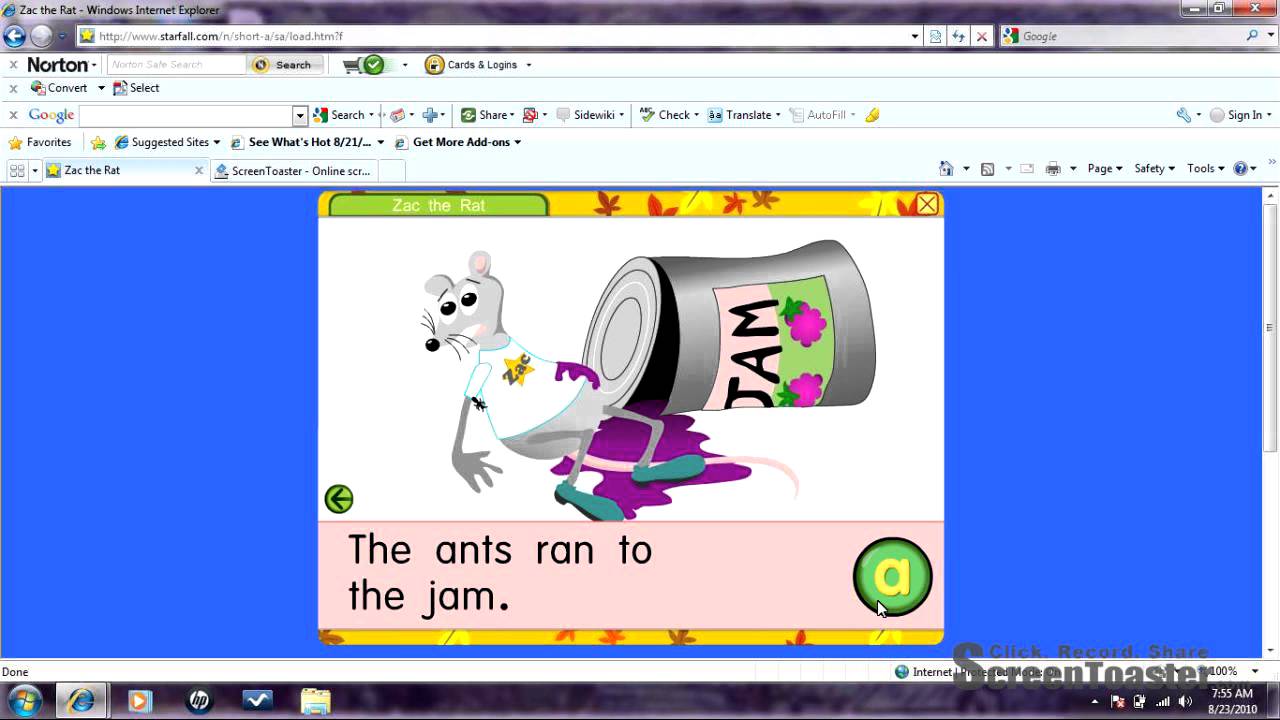Open the Windows Start button
1280x720 pixels.
point(24,700)
